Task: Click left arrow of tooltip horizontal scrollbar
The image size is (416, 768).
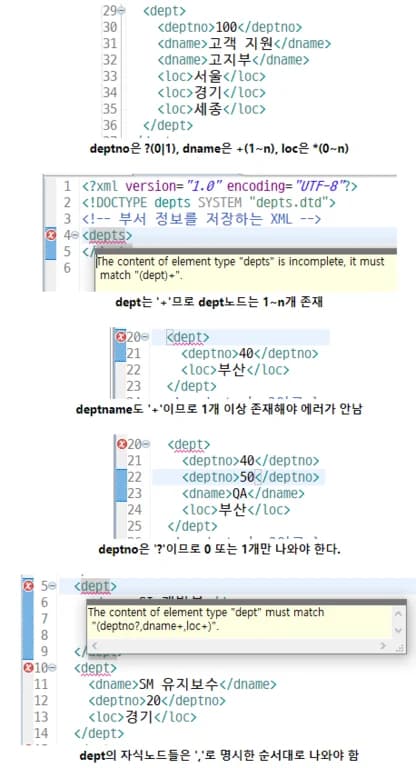Action: pyautogui.click(x=96, y=646)
